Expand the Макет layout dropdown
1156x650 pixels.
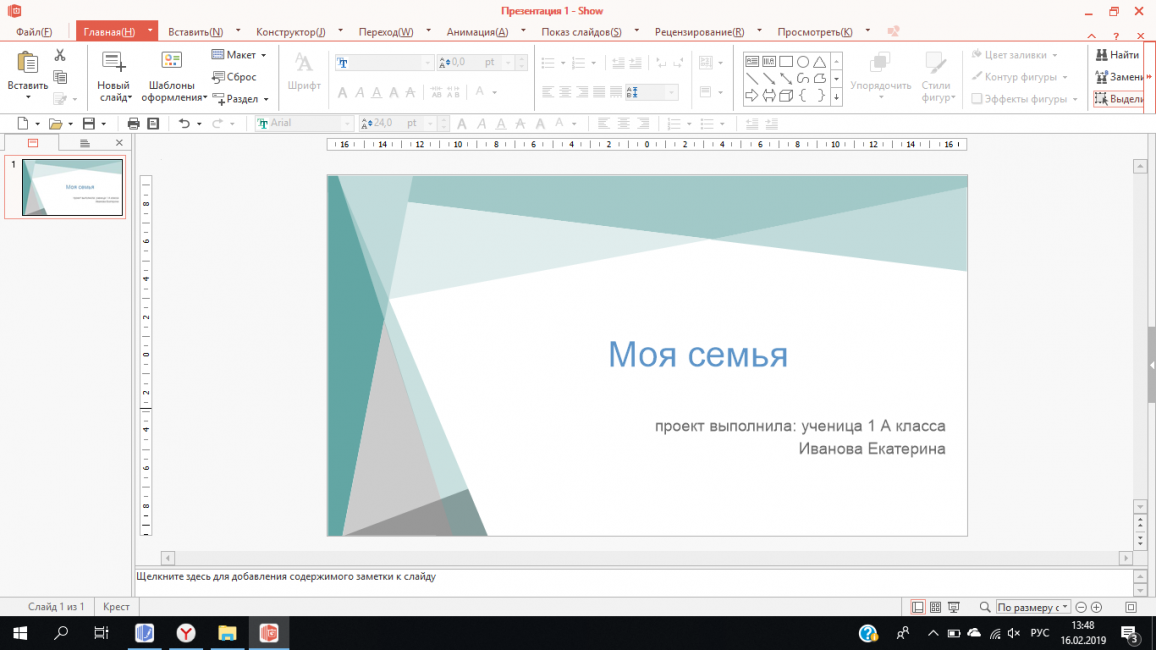click(x=239, y=55)
